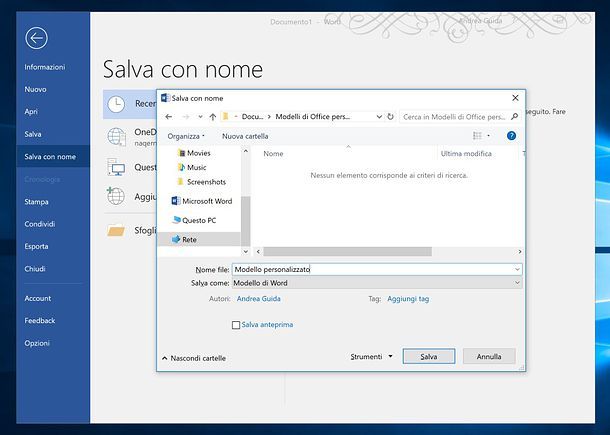Screen dimensions: 610x435
Task: Click the Word icon in the dialog title bar
Action: (165, 98)
